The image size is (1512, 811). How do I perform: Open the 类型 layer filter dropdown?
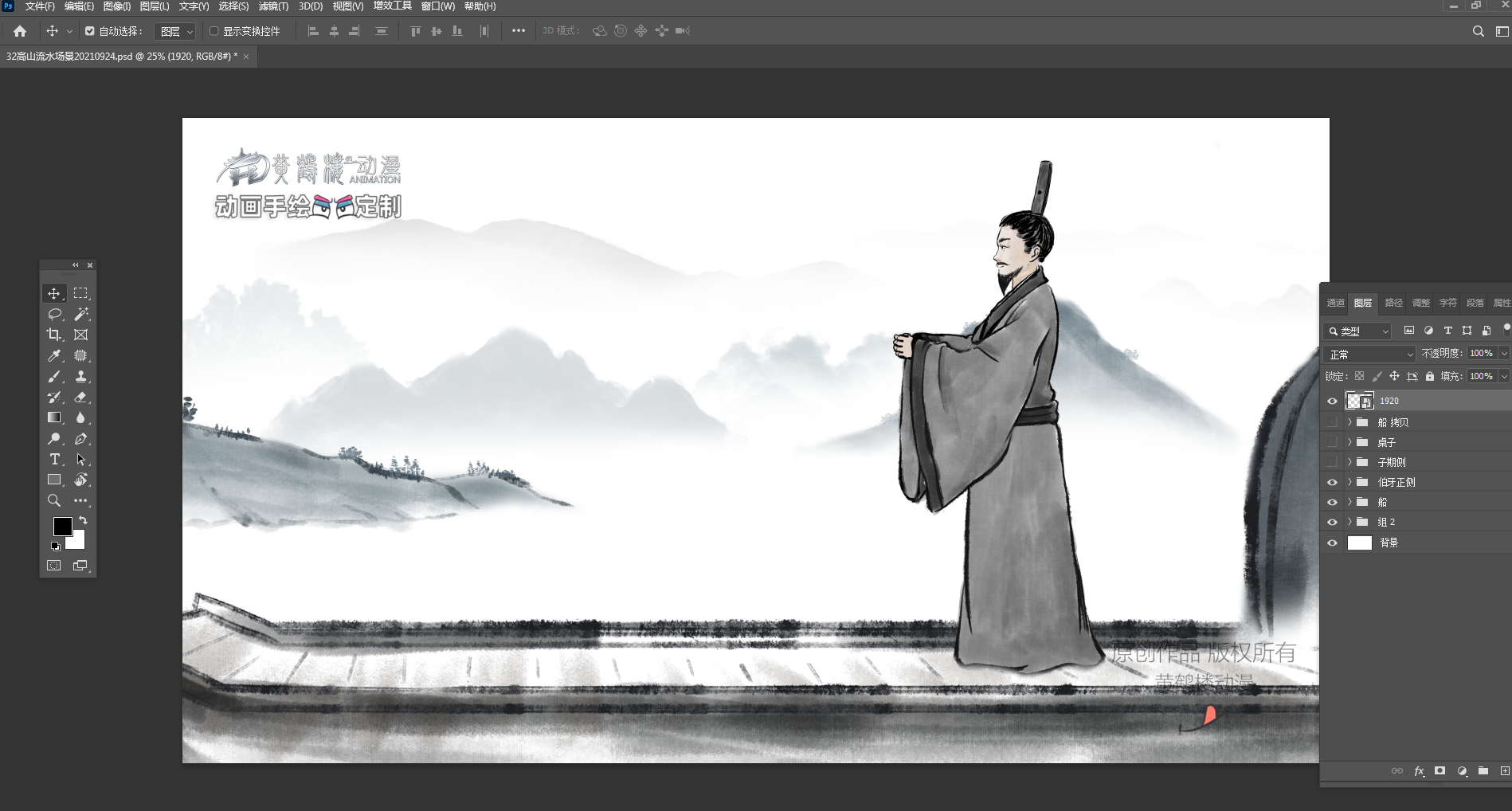pyautogui.click(x=1358, y=331)
